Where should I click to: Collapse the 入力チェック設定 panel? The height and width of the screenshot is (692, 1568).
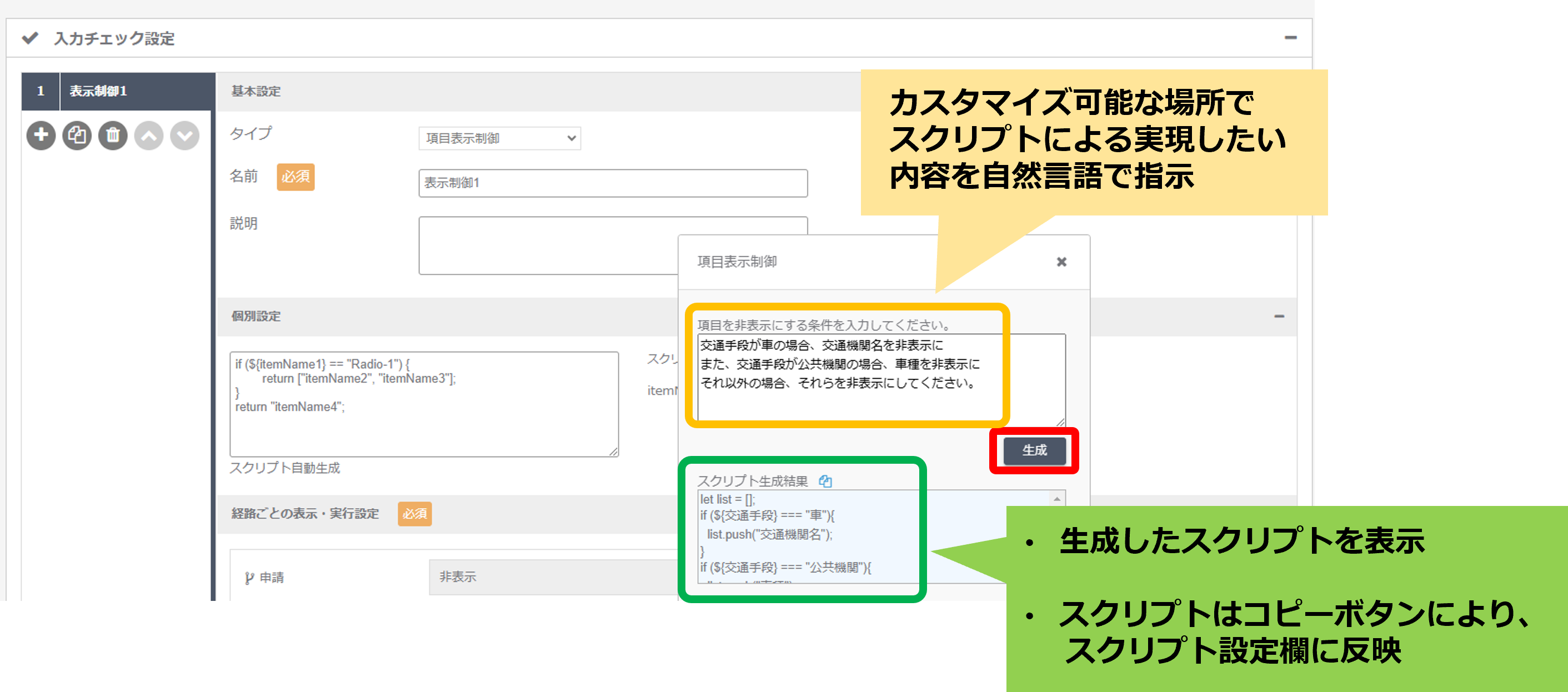point(1290,38)
